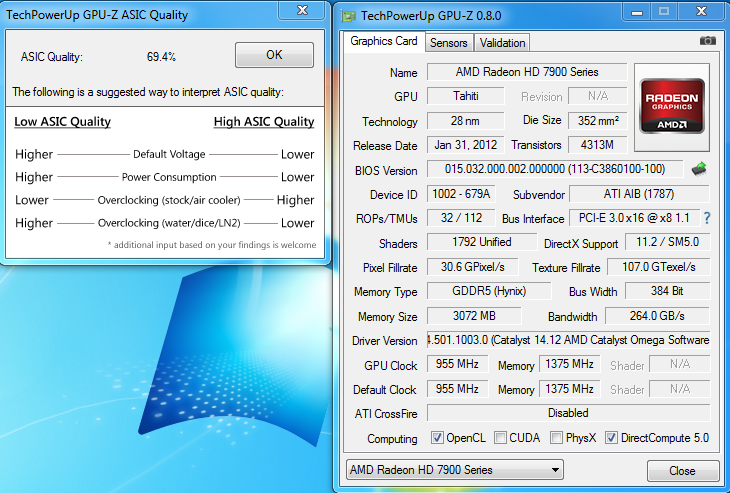Image resolution: width=730 pixels, height=493 pixels.
Task: Click the Overclocking (stock/air cooler) label
Action: (169, 200)
